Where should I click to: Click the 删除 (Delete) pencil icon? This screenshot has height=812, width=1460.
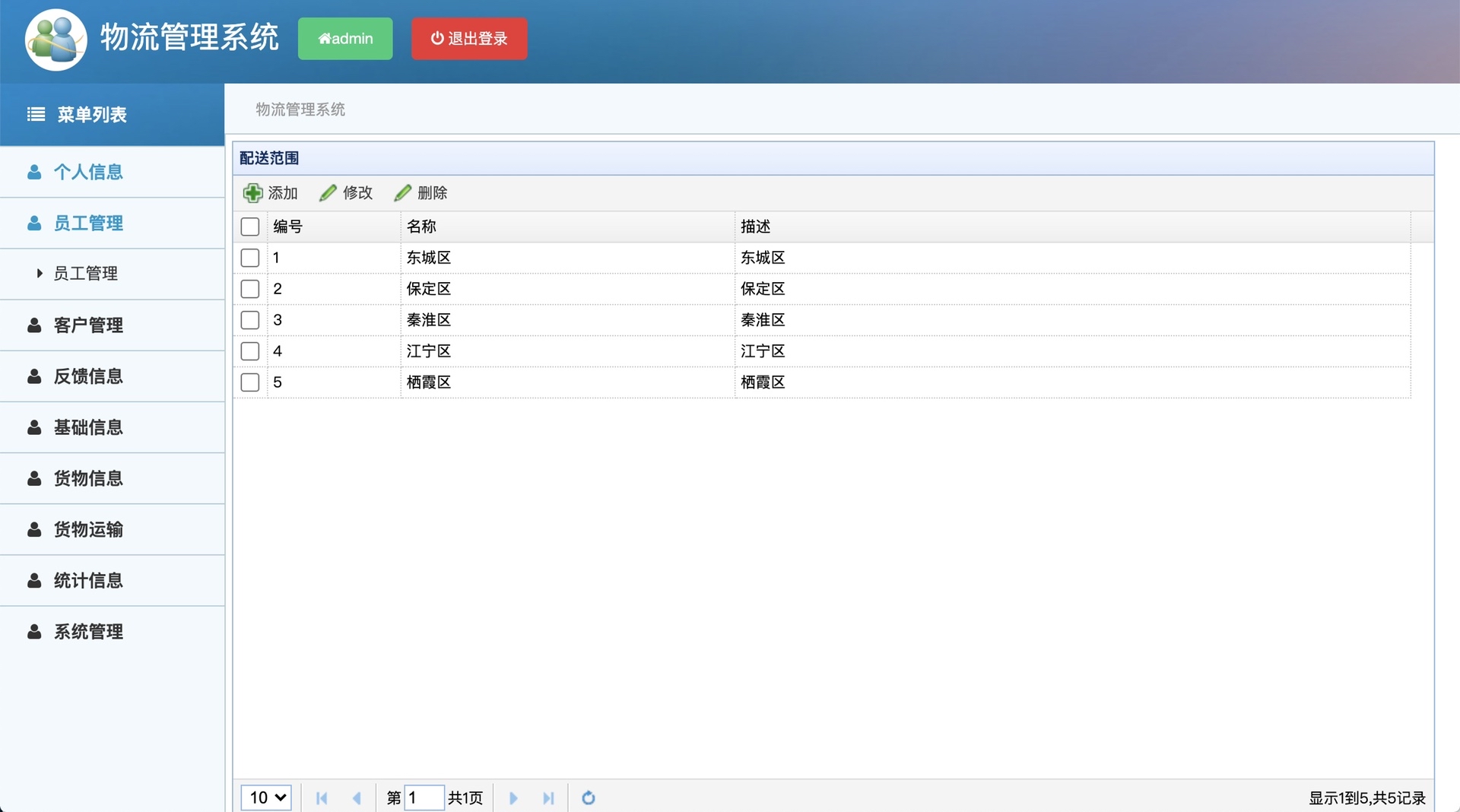(403, 192)
